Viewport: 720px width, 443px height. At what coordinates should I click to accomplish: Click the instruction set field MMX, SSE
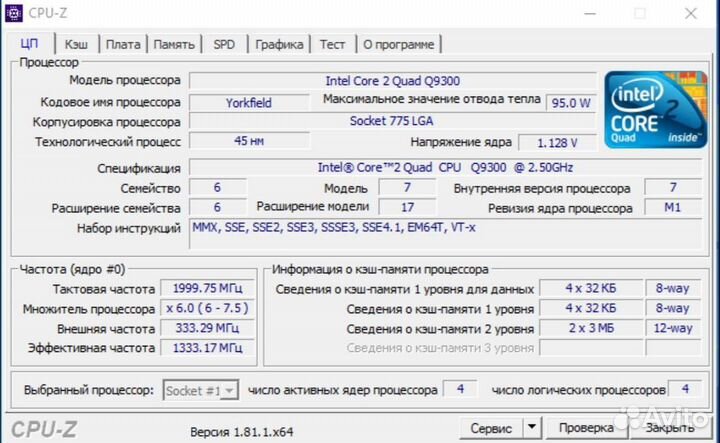445,233
